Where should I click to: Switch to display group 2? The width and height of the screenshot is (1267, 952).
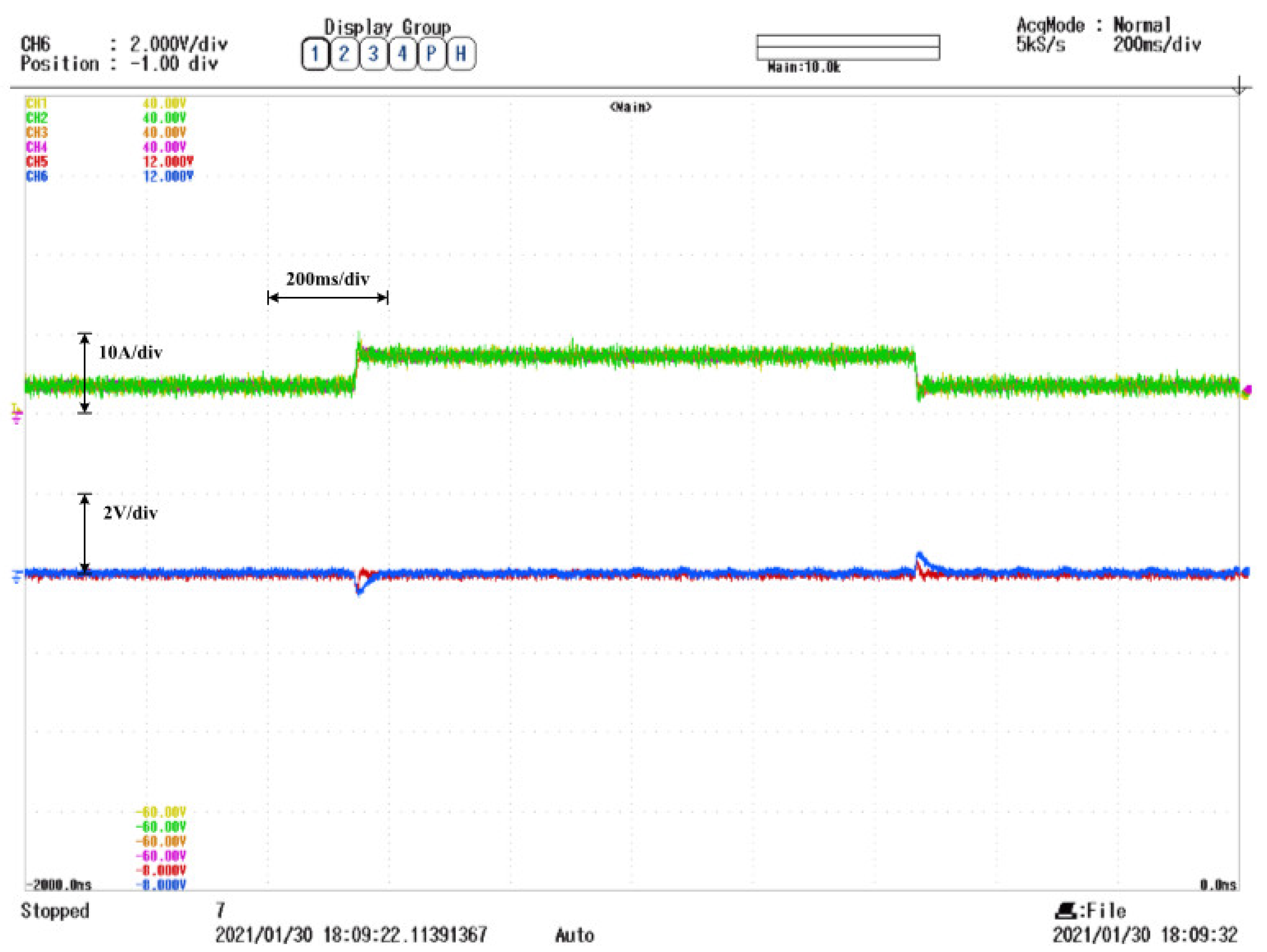click(x=344, y=54)
